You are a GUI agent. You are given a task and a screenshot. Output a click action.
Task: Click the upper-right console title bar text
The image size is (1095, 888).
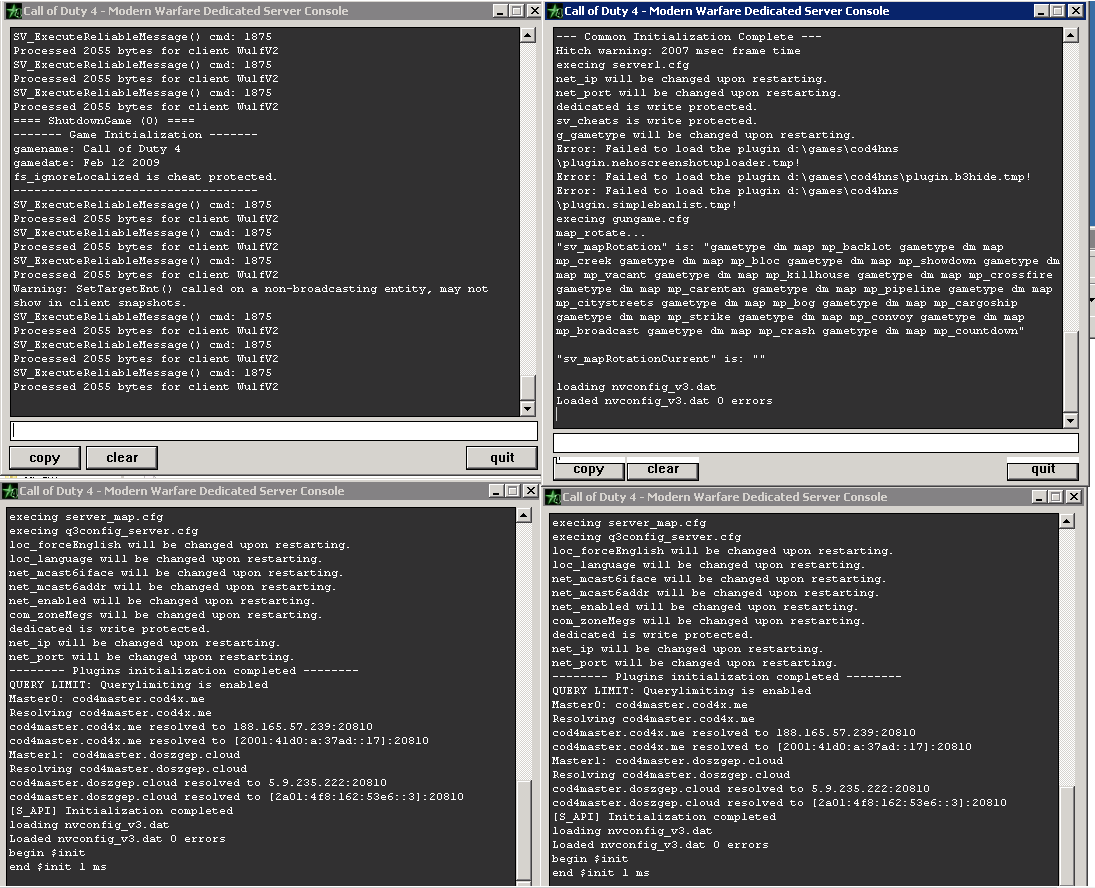726,10
